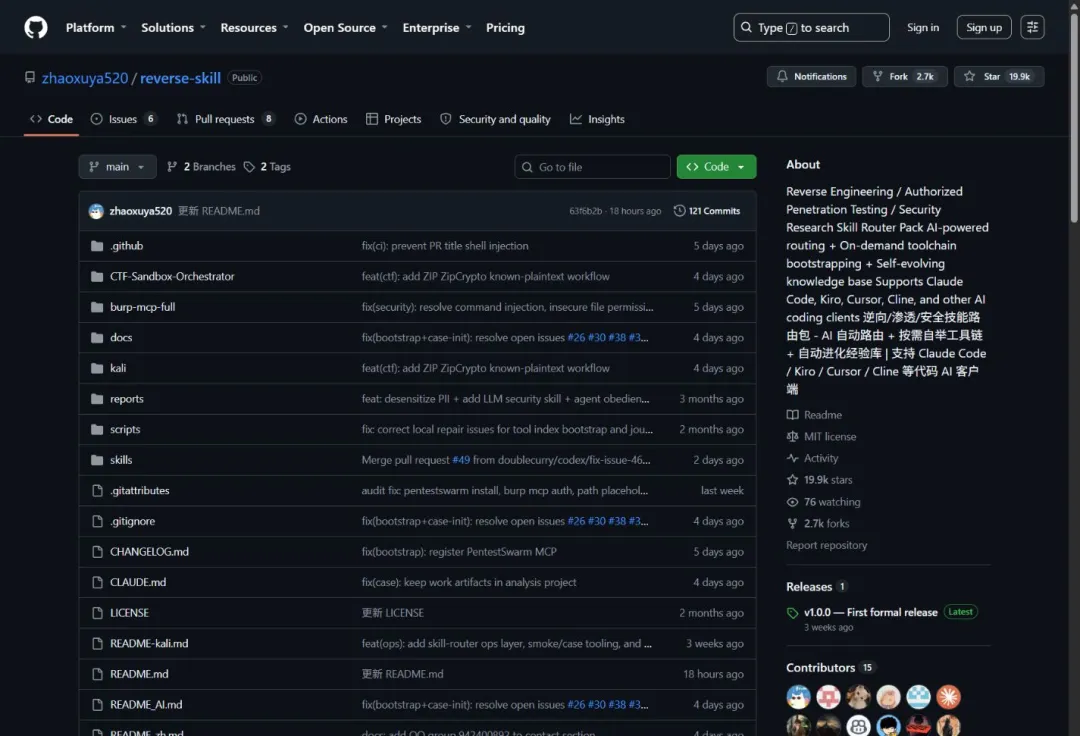Open the .gitattributes file
Image resolution: width=1080 pixels, height=736 pixels.
[x=140, y=490]
